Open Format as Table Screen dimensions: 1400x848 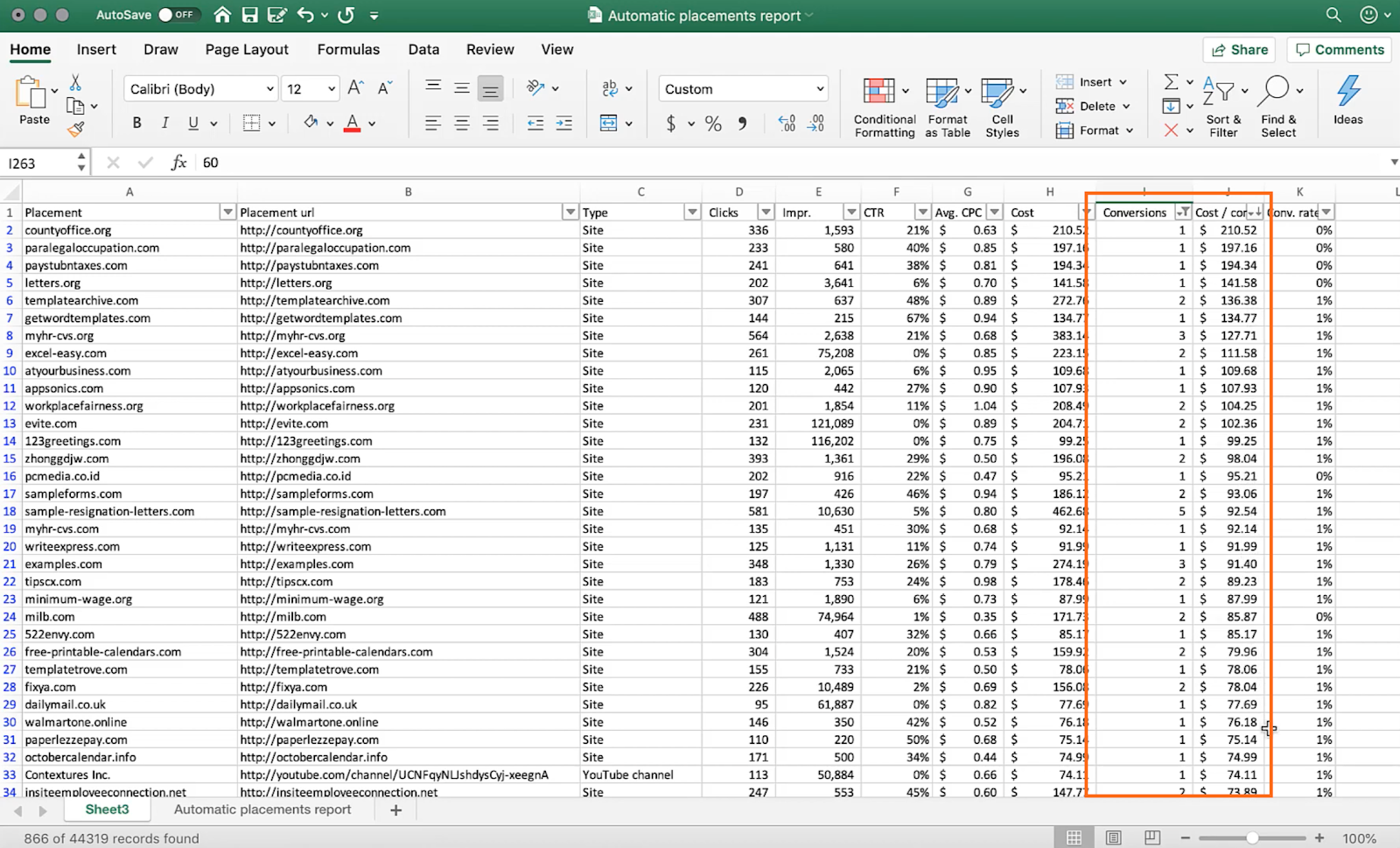click(x=948, y=107)
